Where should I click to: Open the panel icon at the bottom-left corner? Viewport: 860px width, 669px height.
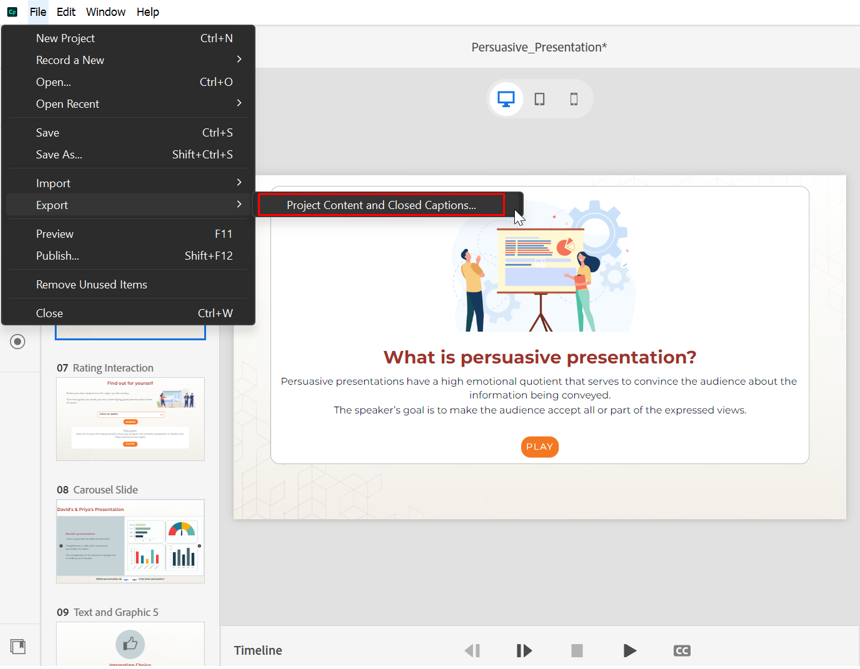click(17, 646)
